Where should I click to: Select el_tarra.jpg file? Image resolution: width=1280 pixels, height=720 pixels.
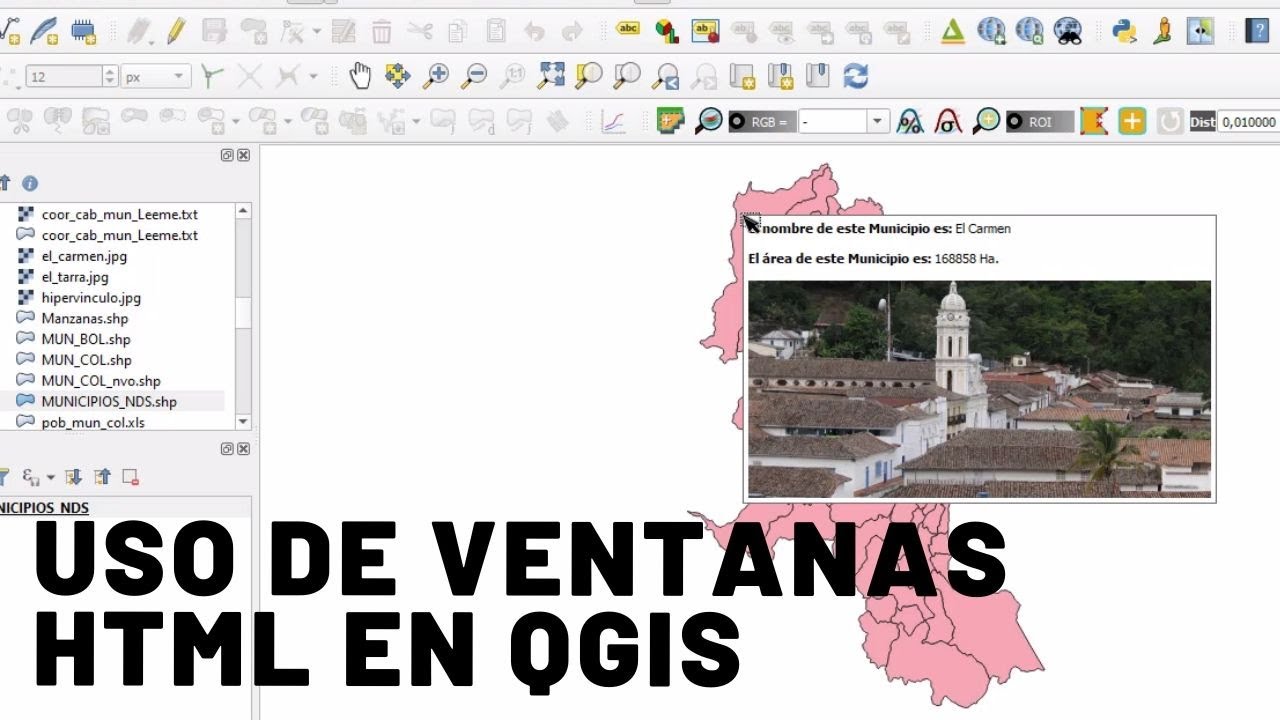(75, 277)
